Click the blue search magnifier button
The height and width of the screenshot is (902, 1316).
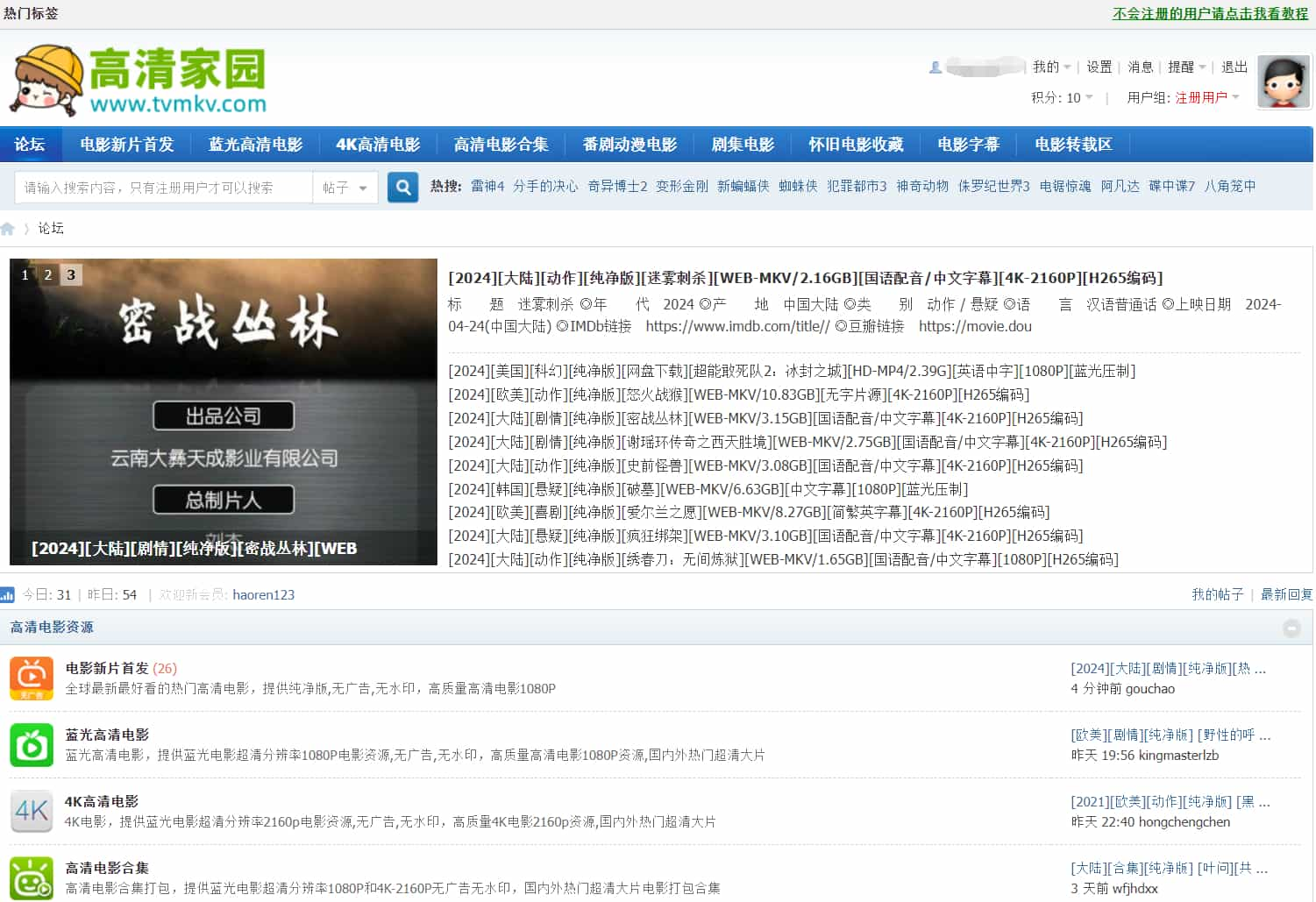pyautogui.click(x=402, y=187)
